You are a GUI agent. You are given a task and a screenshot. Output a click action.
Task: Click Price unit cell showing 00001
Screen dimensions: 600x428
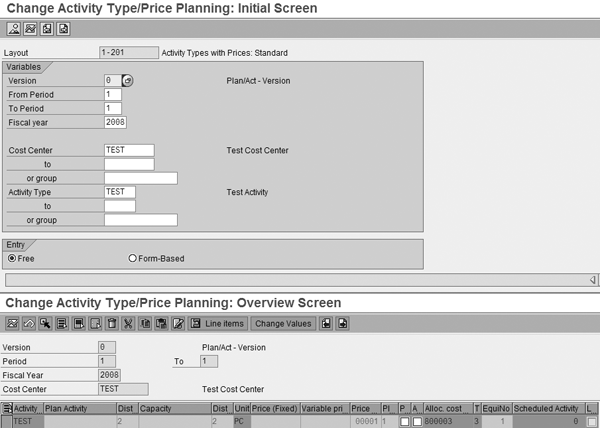(x=366, y=421)
